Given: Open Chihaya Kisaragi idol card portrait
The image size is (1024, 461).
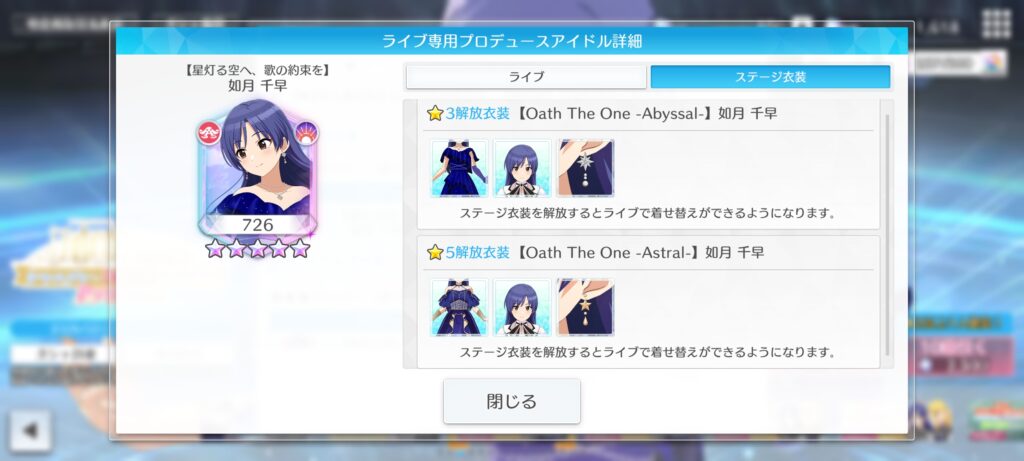Looking at the screenshot, I should 257,168.
